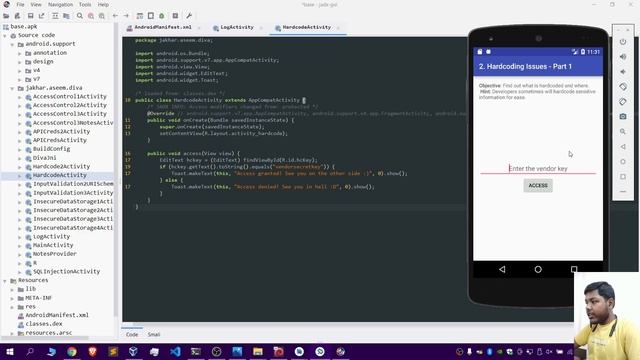Collapse the Source code tree node
The image size is (640, 360).
point(5,36)
